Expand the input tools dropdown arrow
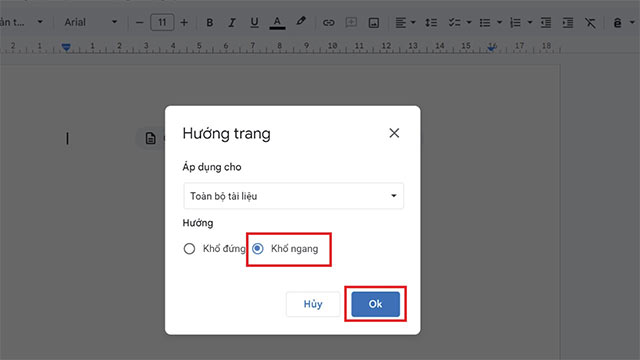The width and height of the screenshot is (640, 360). point(632,22)
